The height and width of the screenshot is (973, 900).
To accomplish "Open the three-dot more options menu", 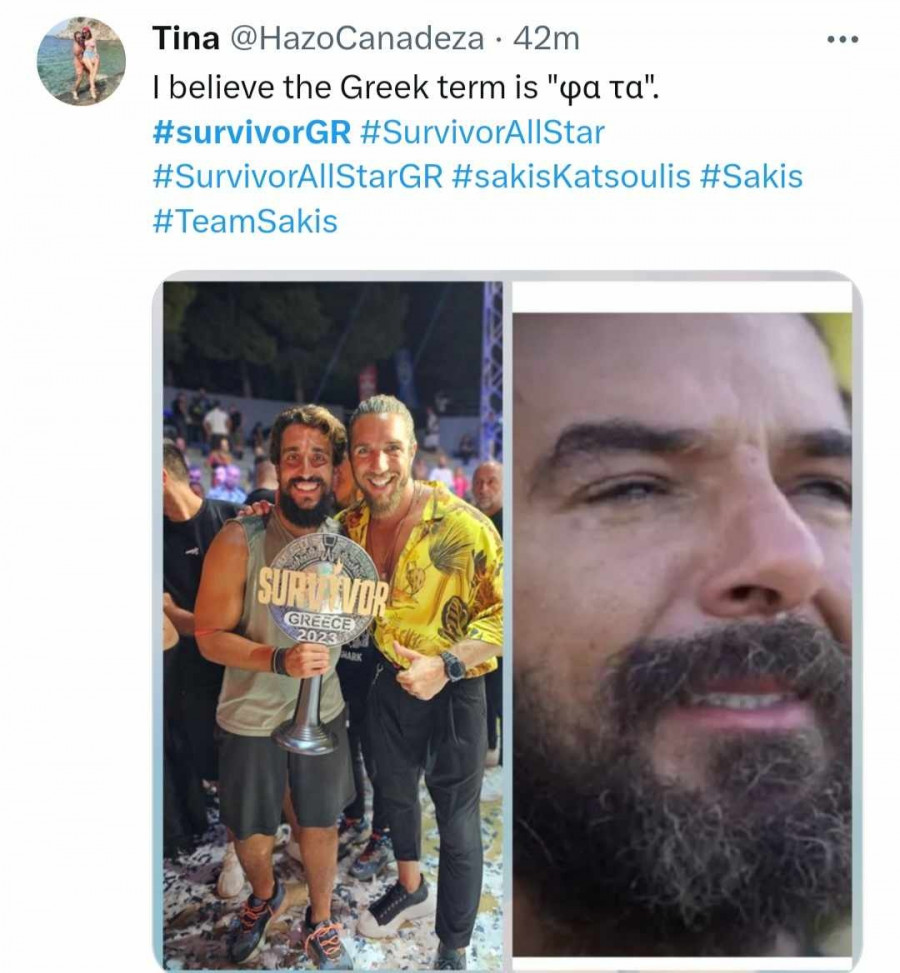I will (842, 40).
